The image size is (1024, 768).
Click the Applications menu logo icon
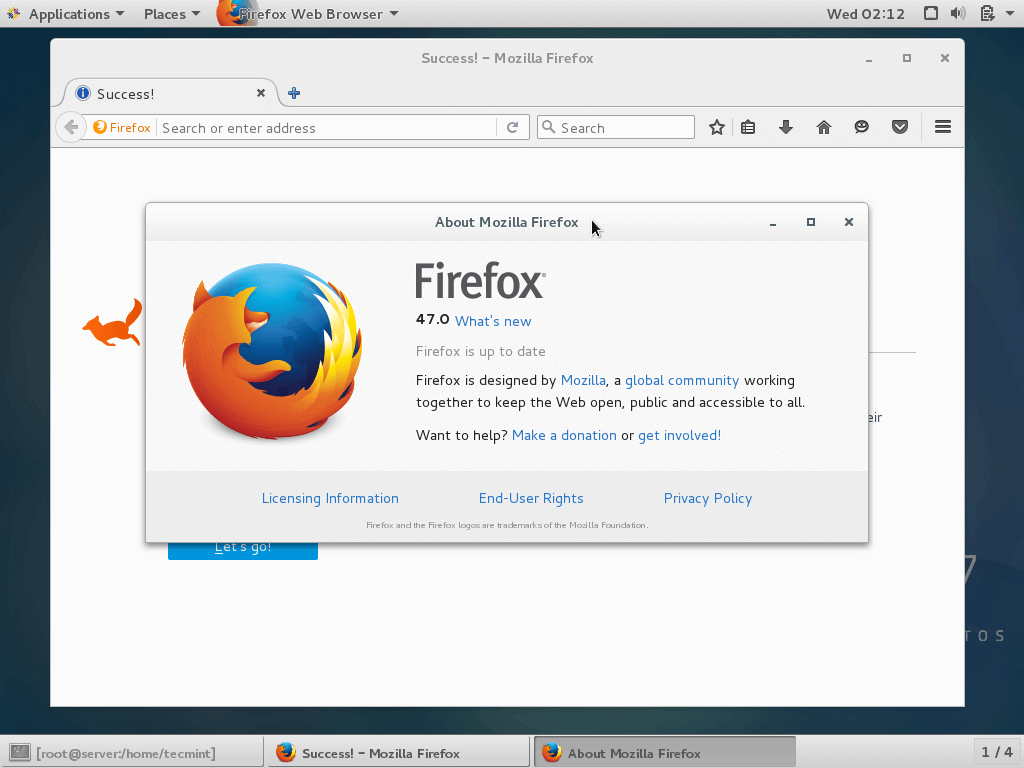[x=13, y=14]
